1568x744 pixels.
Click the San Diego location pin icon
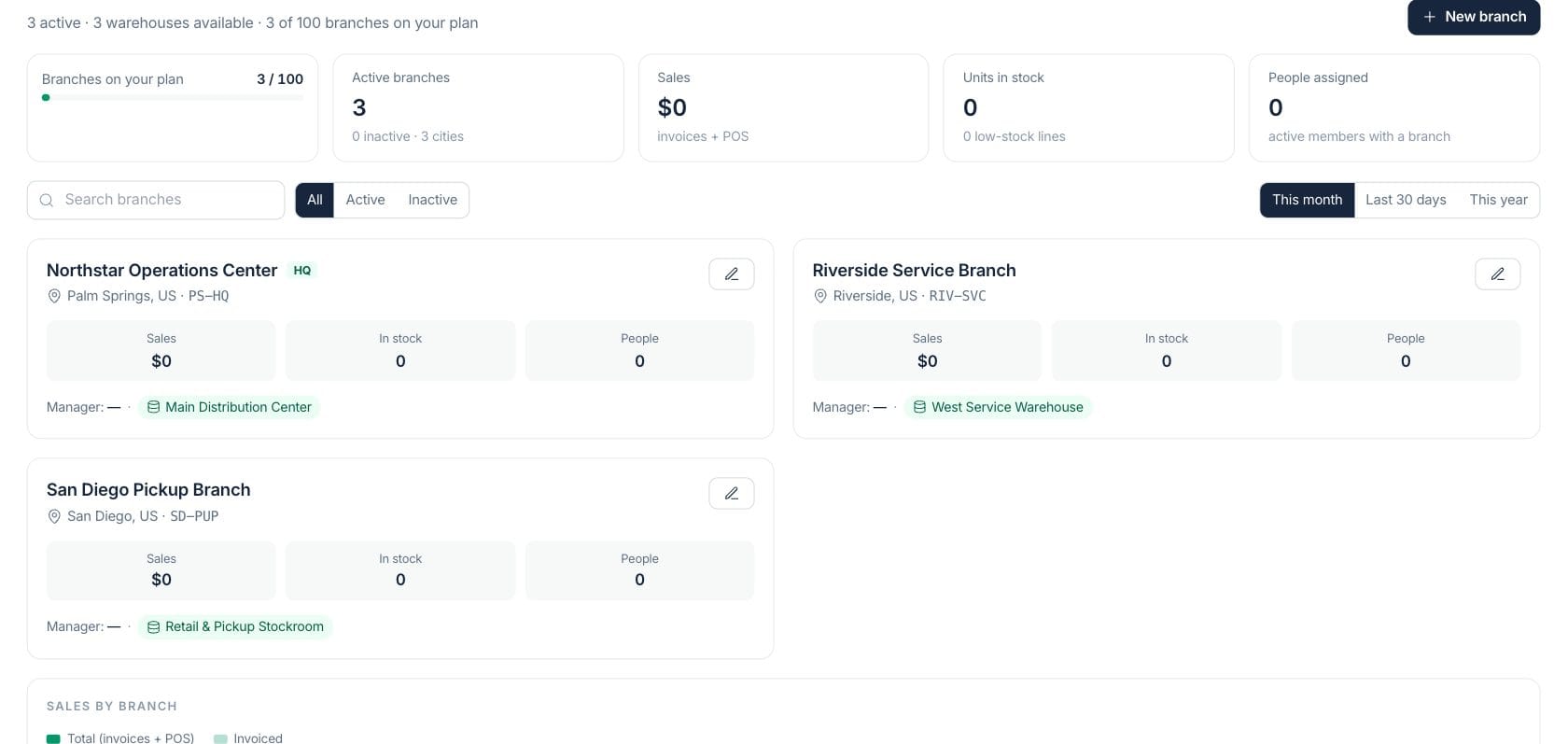54,516
